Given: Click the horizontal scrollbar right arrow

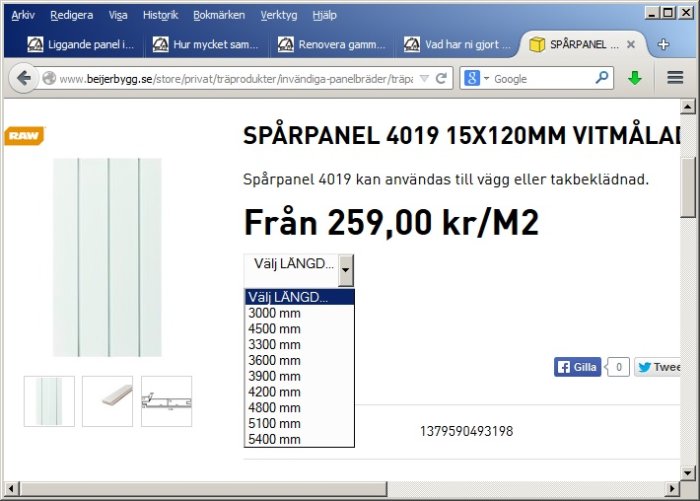Looking at the screenshot, I should point(672,488).
